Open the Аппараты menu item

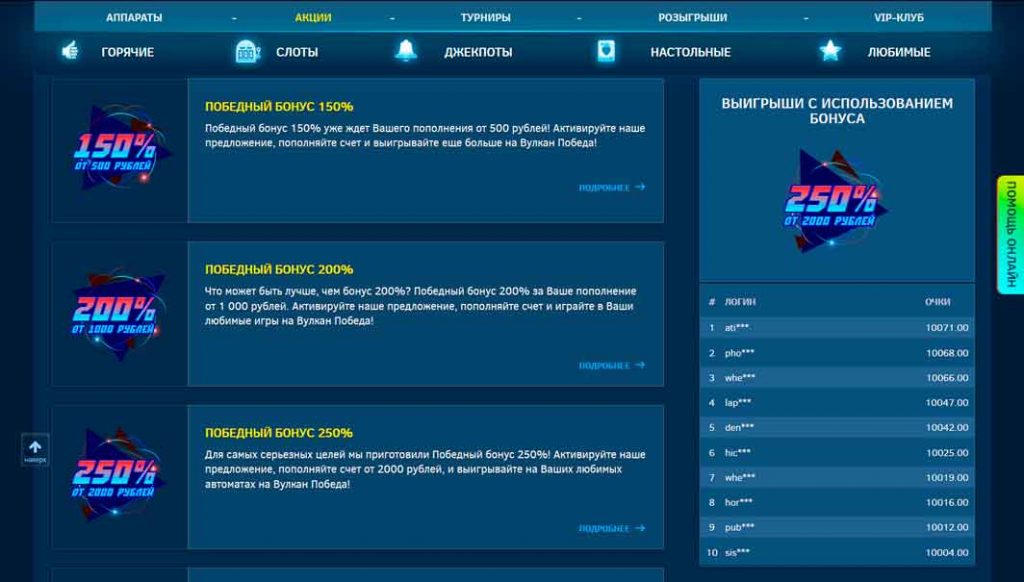tap(134, 18)
